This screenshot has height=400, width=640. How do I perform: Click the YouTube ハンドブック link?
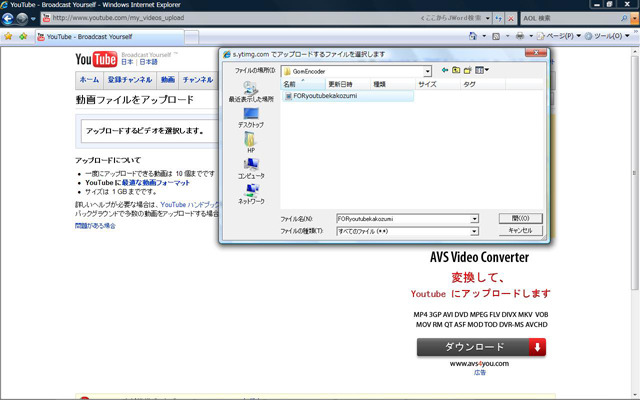(190, 204)
